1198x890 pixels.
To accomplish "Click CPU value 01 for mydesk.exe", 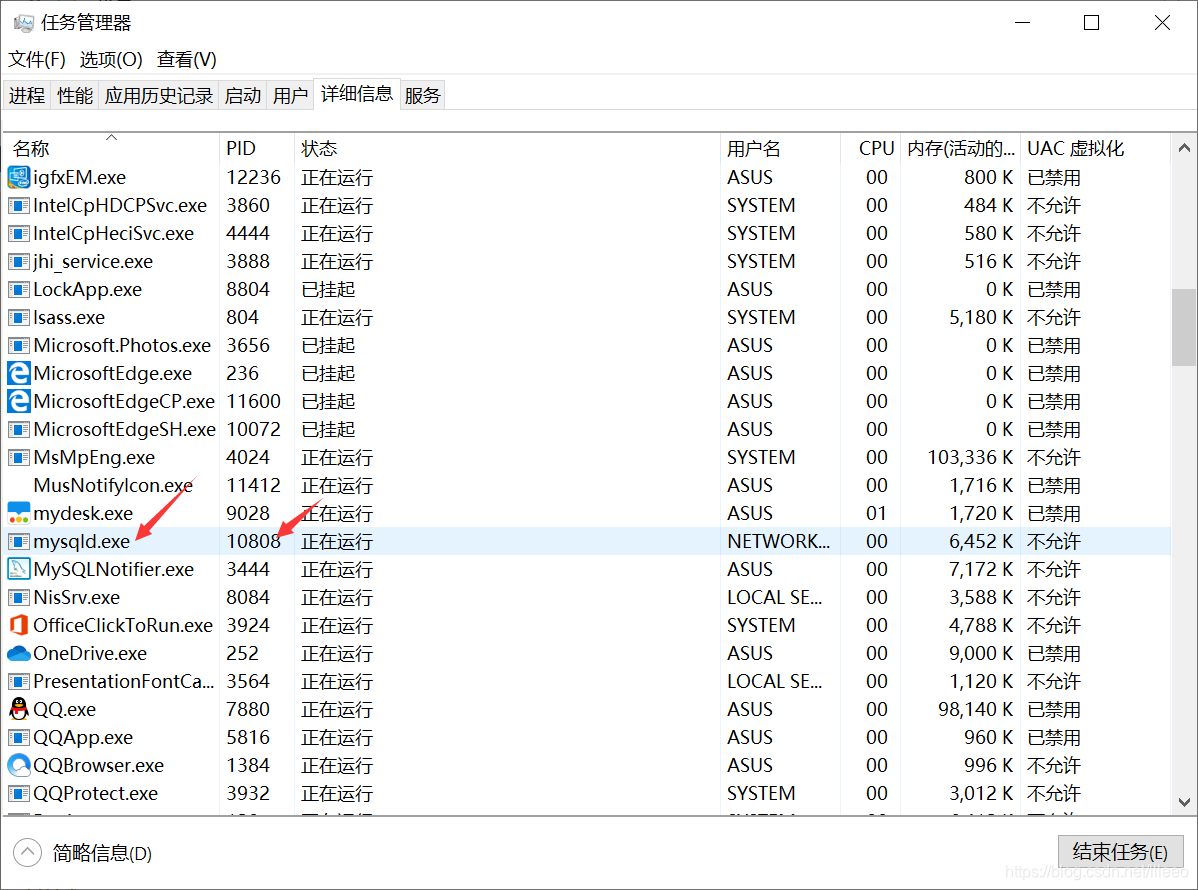I will pyautogui.click(x=876, y=513).
